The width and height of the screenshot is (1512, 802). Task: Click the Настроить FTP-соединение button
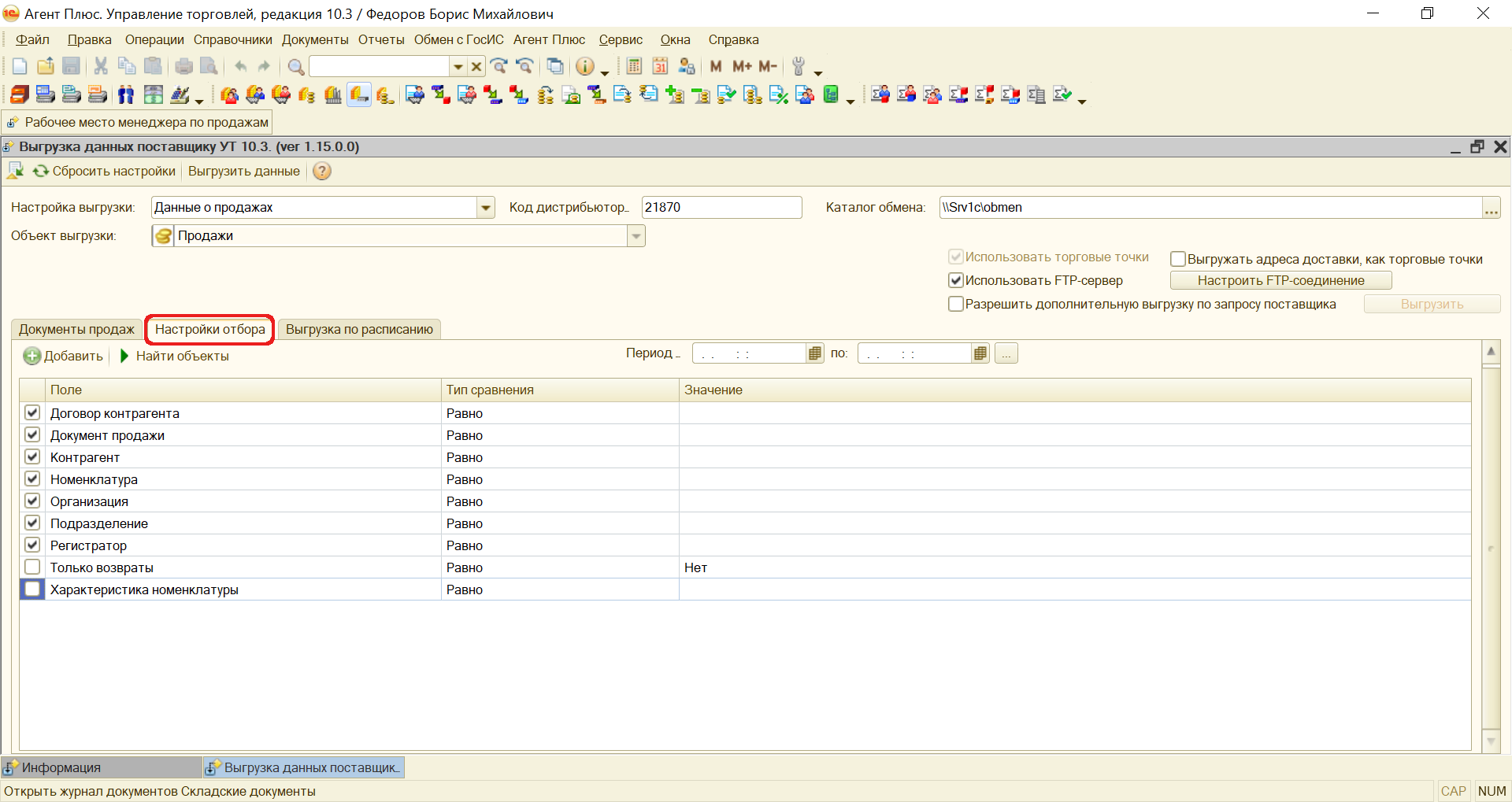coord(1280,281)
